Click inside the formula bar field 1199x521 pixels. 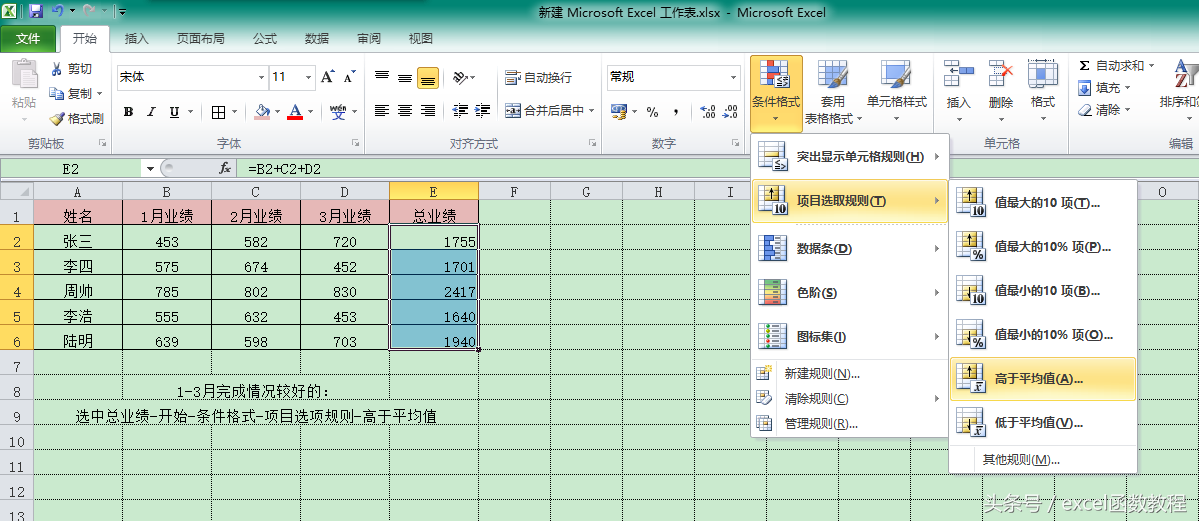(717, 168)
